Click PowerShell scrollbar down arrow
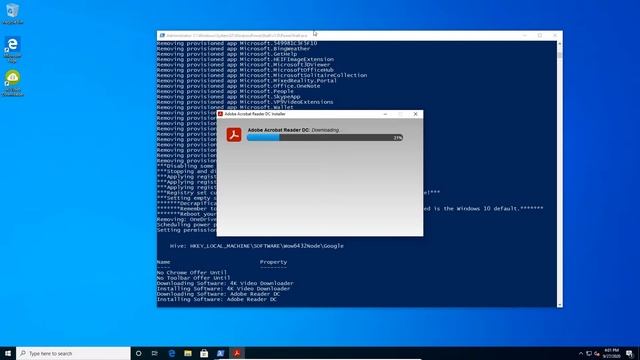Viewport: 640px width, 360px height. click(x=559, y=304)
